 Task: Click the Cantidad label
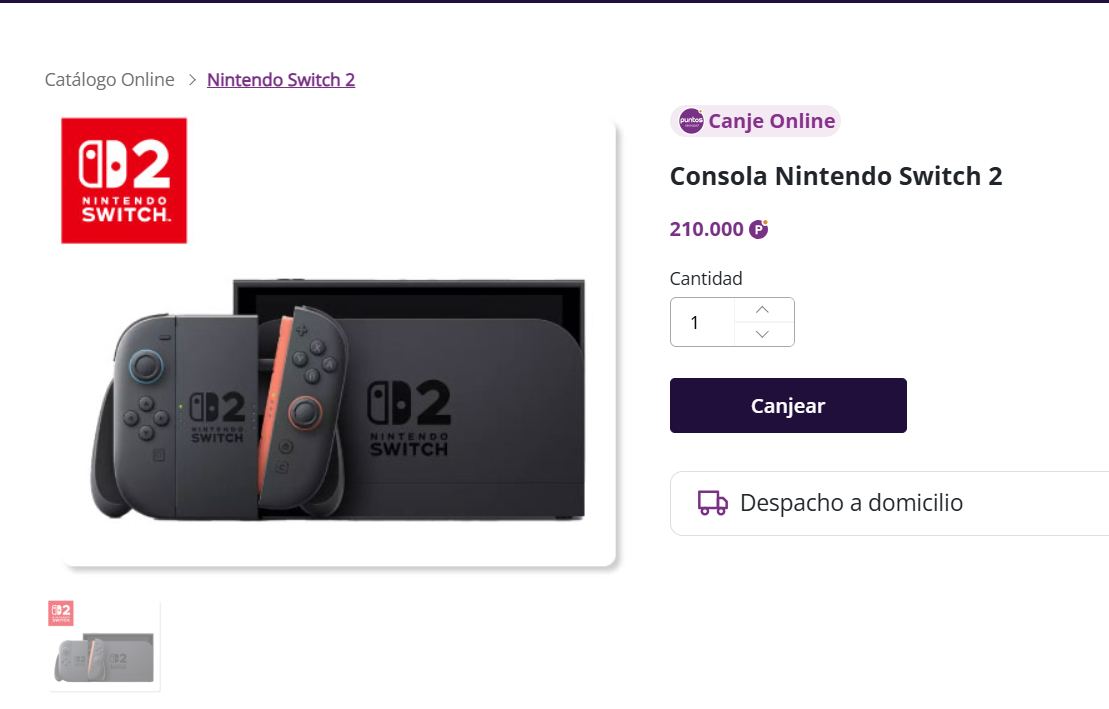[706, 279]
